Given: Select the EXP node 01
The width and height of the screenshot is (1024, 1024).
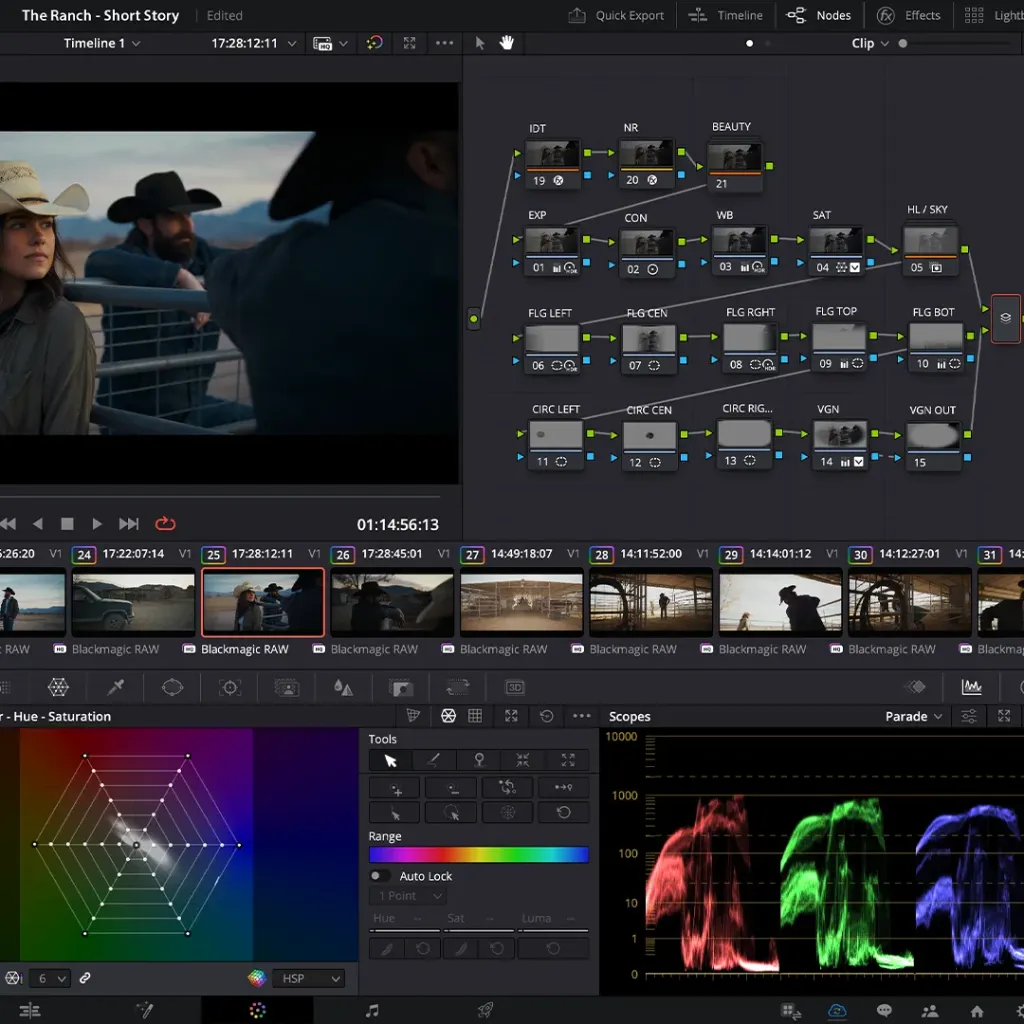Looking at the screenshot, I should pos(552,251).
